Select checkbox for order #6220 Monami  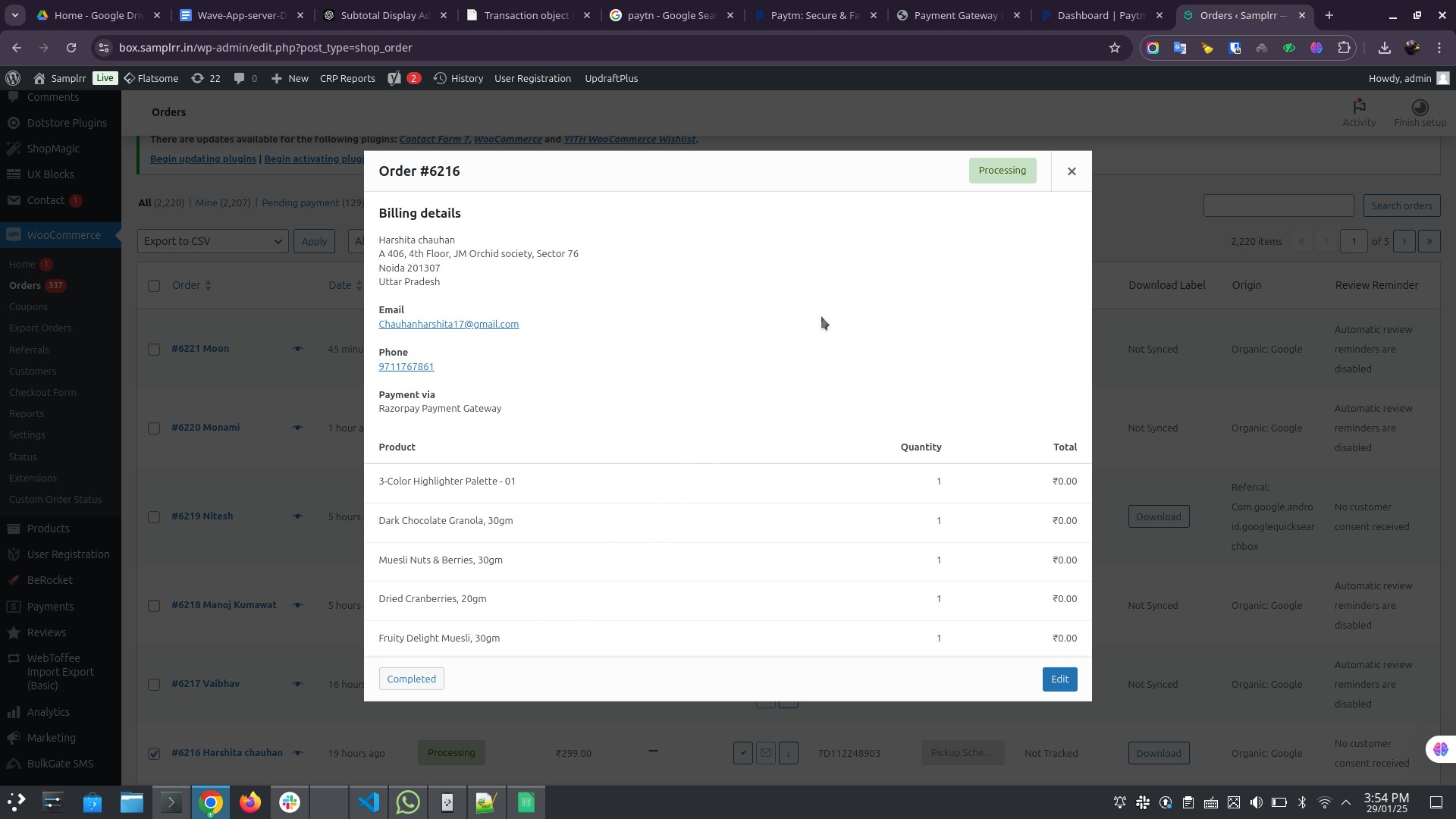pos(154,428)
